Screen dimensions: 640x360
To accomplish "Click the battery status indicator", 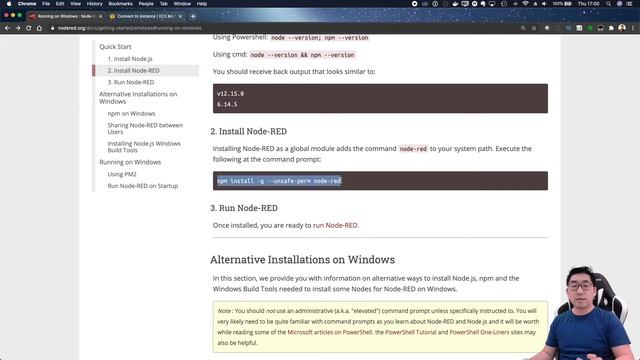I will pos(562,4).
